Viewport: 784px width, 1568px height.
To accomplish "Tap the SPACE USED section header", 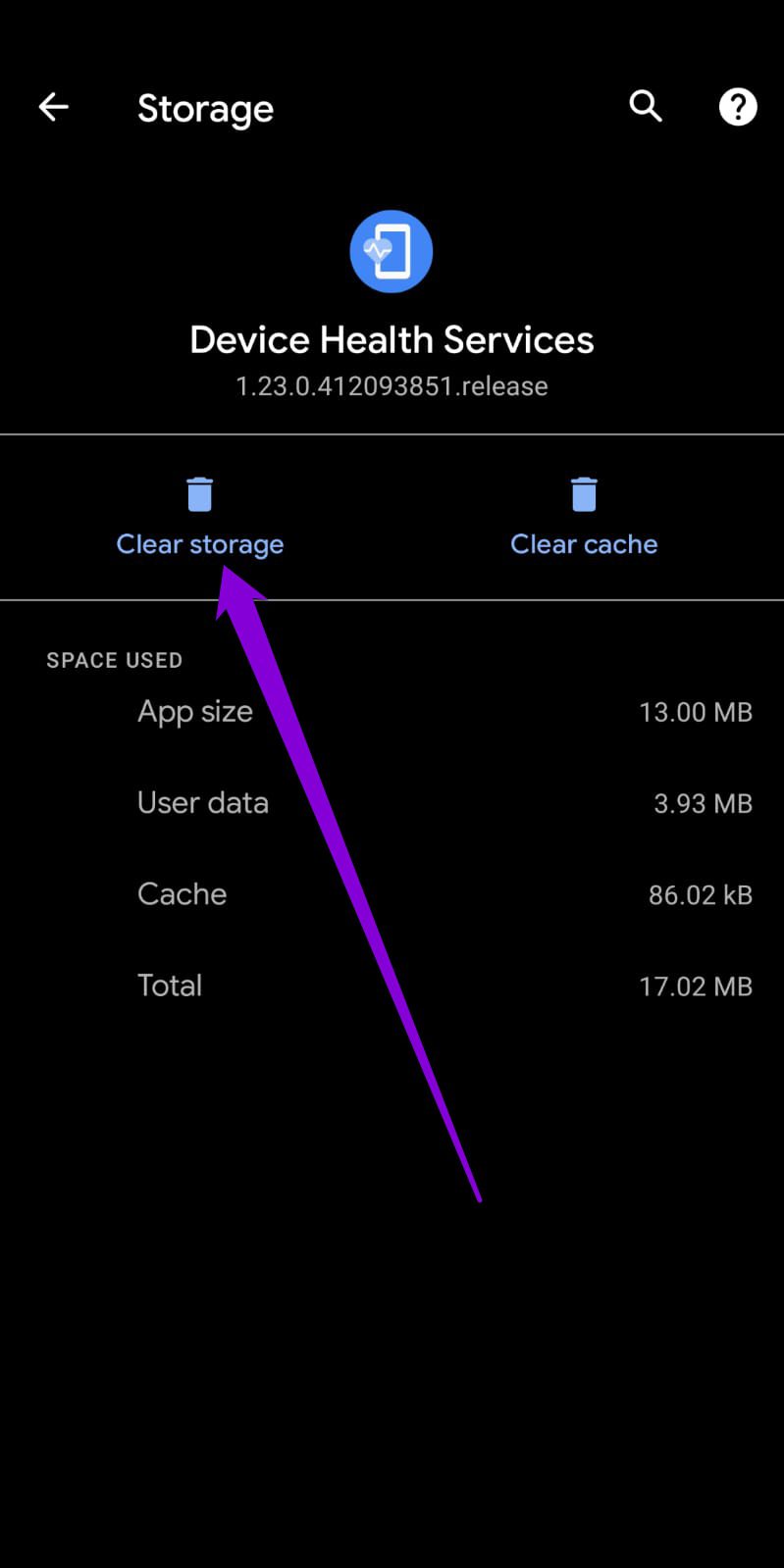I will [114, 660].
